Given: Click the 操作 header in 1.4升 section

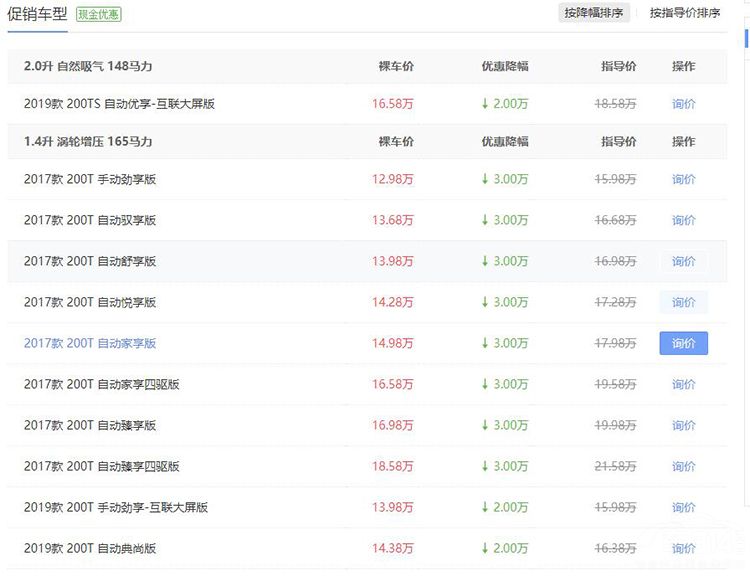Looking at the screenshot, I should [x=684, y=142].
